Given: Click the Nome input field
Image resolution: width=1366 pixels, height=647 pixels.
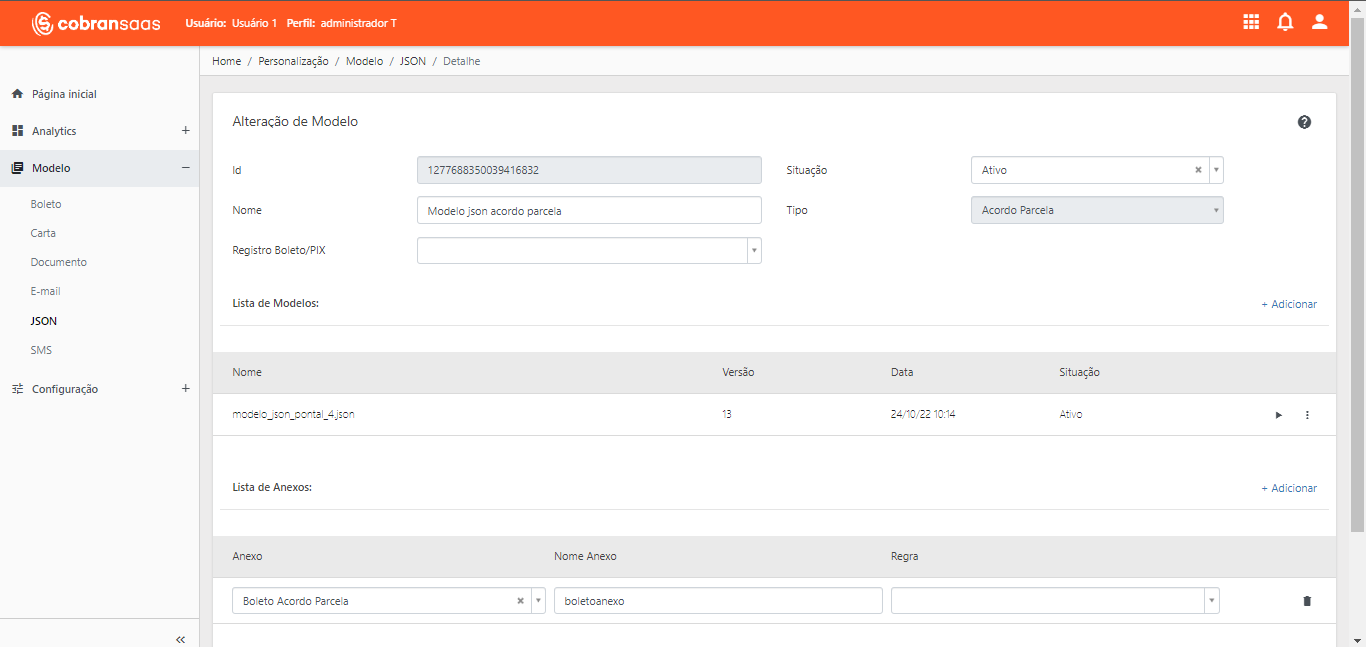Looking at the screenshot, I should pyautogui.click(x=589, y=210).
